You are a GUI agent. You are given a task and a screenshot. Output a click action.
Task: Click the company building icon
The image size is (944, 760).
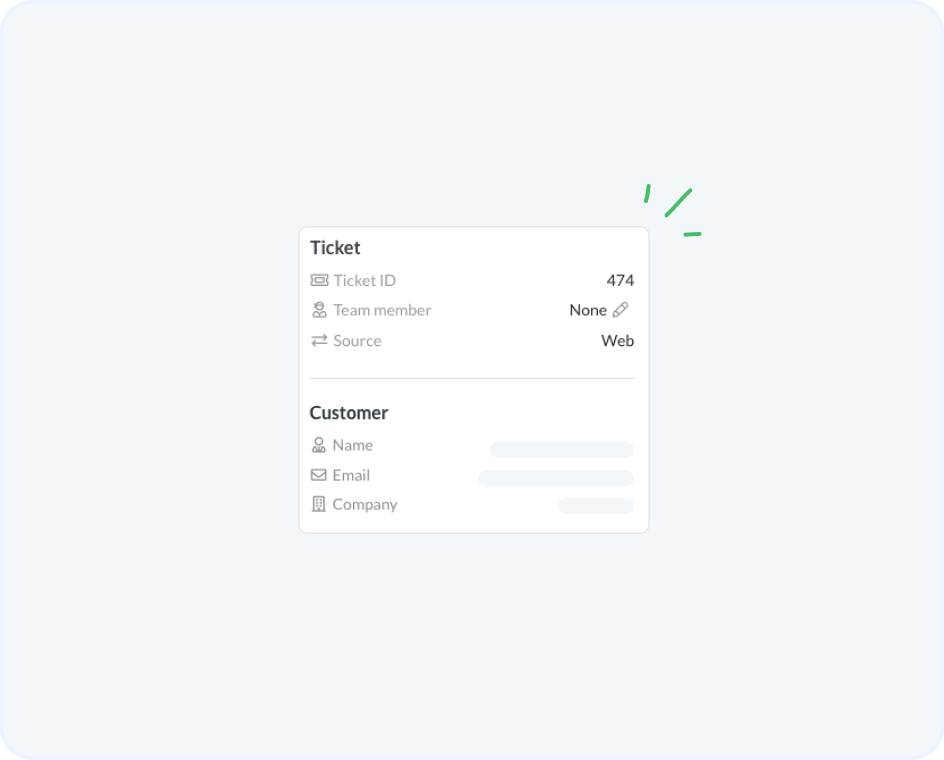coord(318,504)
